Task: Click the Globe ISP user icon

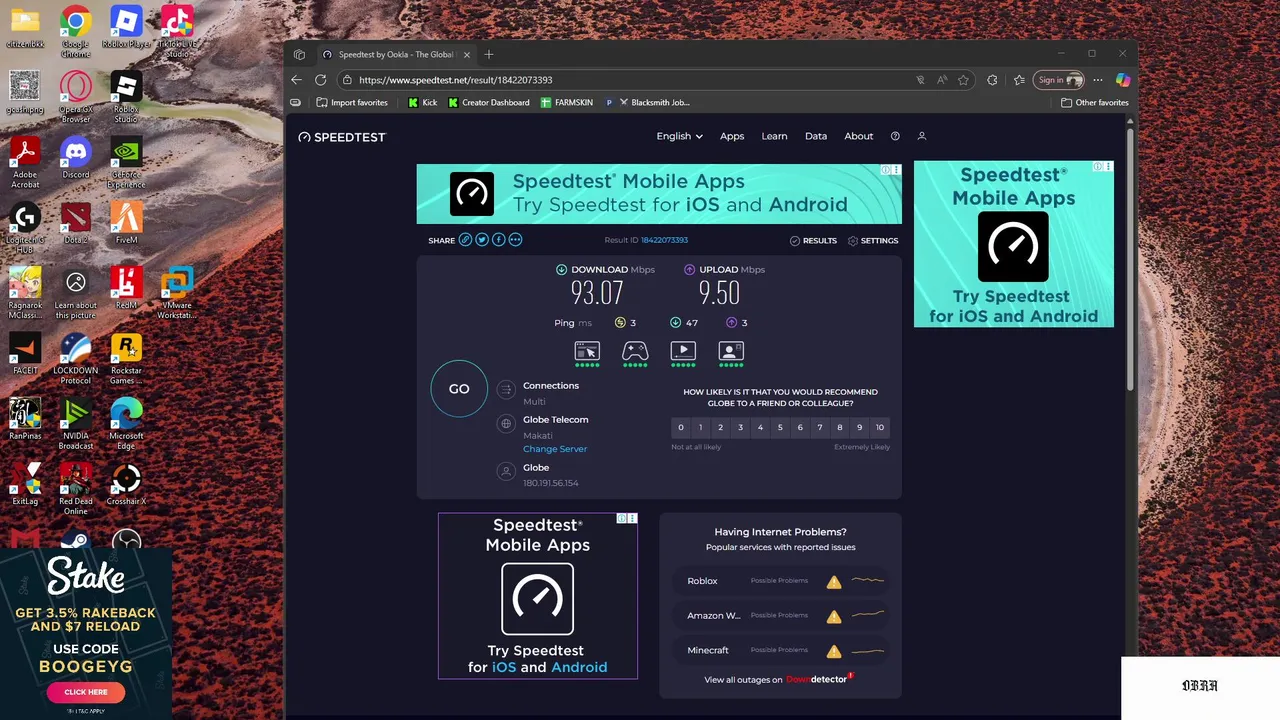Action: [506, 471]
